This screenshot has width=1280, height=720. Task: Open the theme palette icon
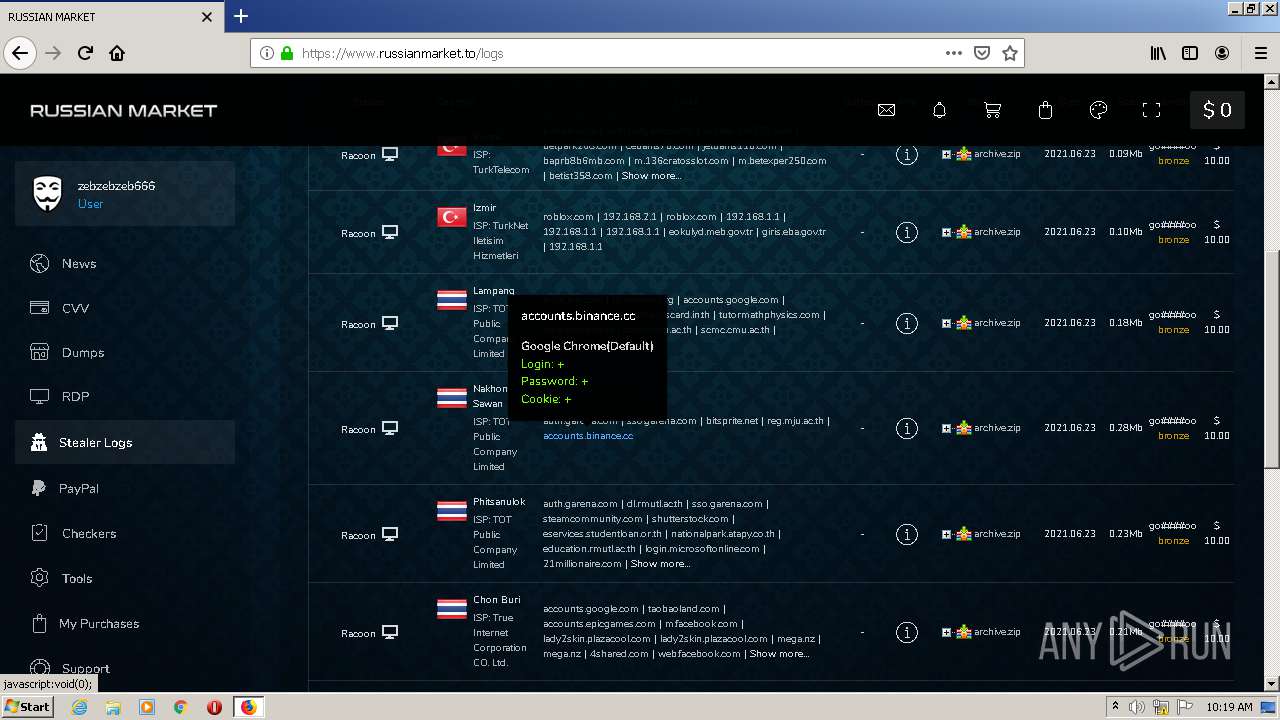1098,110
